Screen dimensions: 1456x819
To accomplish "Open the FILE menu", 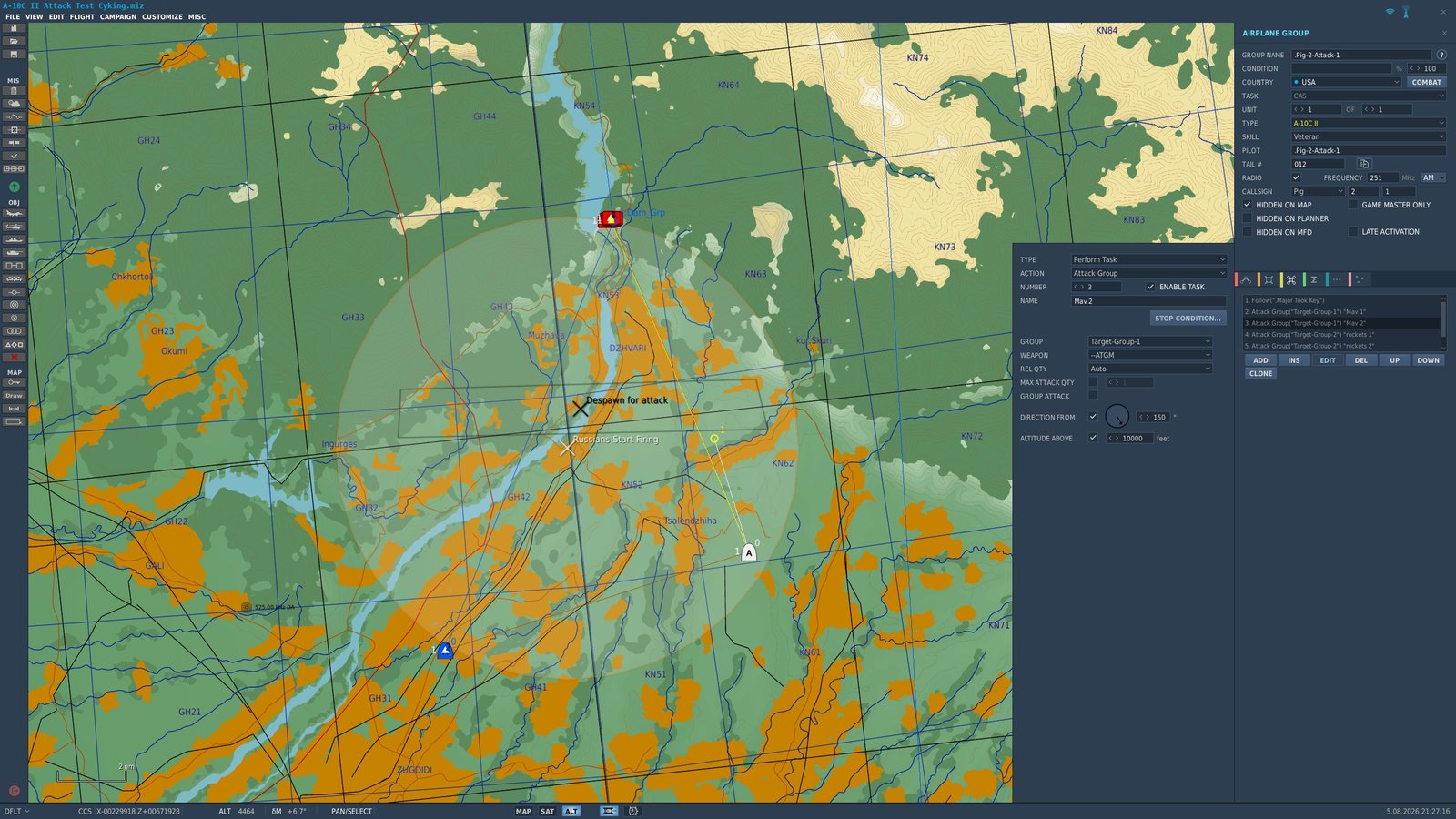I will (13, 16).
